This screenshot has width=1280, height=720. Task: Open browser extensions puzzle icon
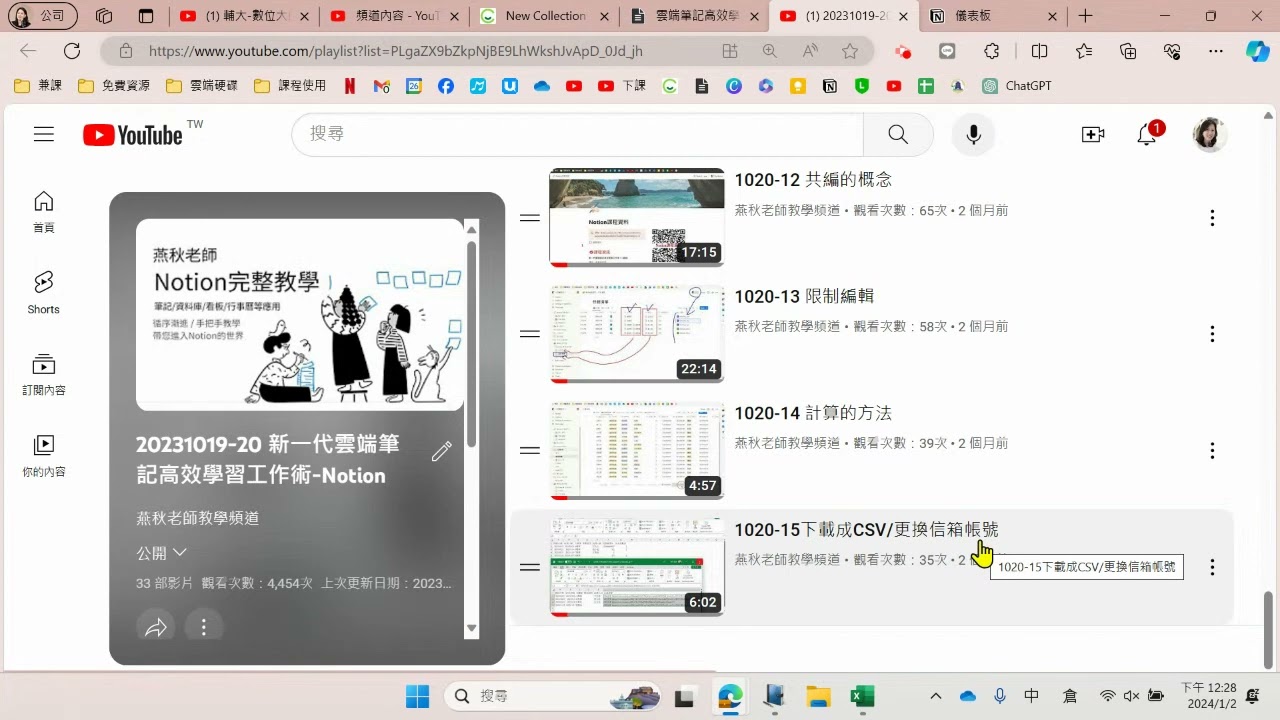point(991,51)
